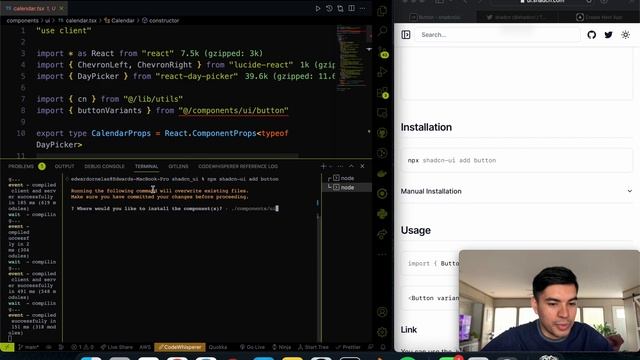Select the first node terminal entry

[347, 178]
